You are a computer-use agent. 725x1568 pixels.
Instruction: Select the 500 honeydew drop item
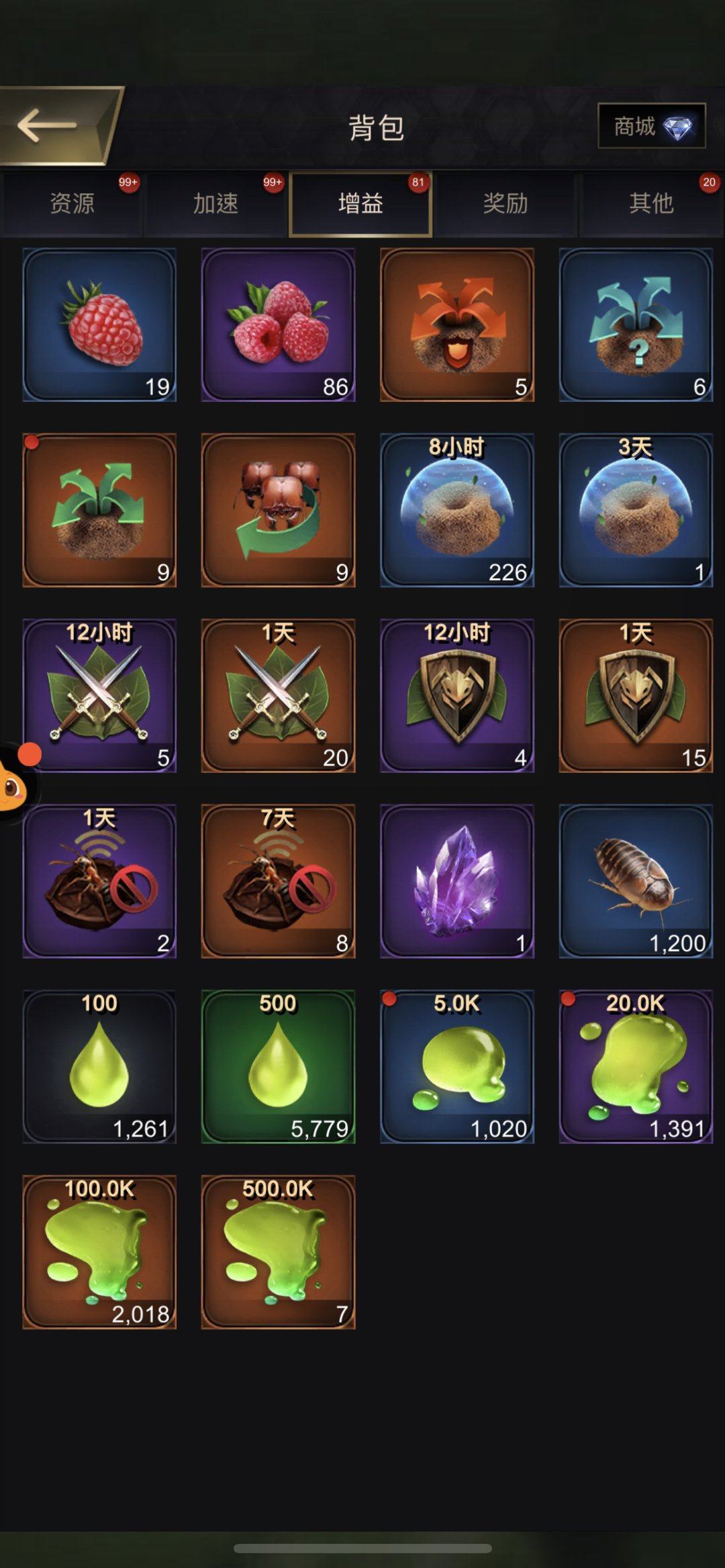(278, 1066)
